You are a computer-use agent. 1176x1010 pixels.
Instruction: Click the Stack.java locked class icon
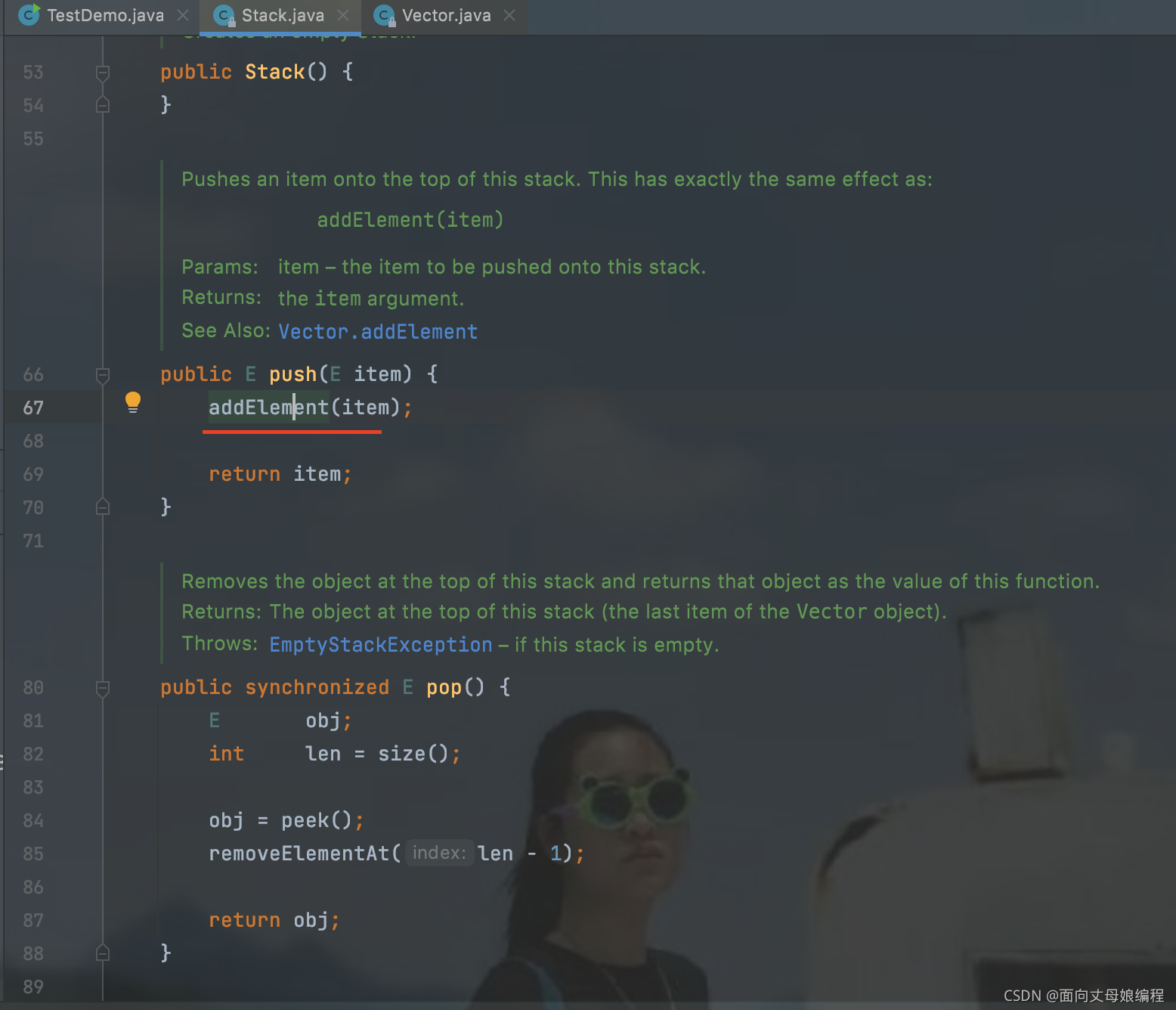[x=224, y=15]
